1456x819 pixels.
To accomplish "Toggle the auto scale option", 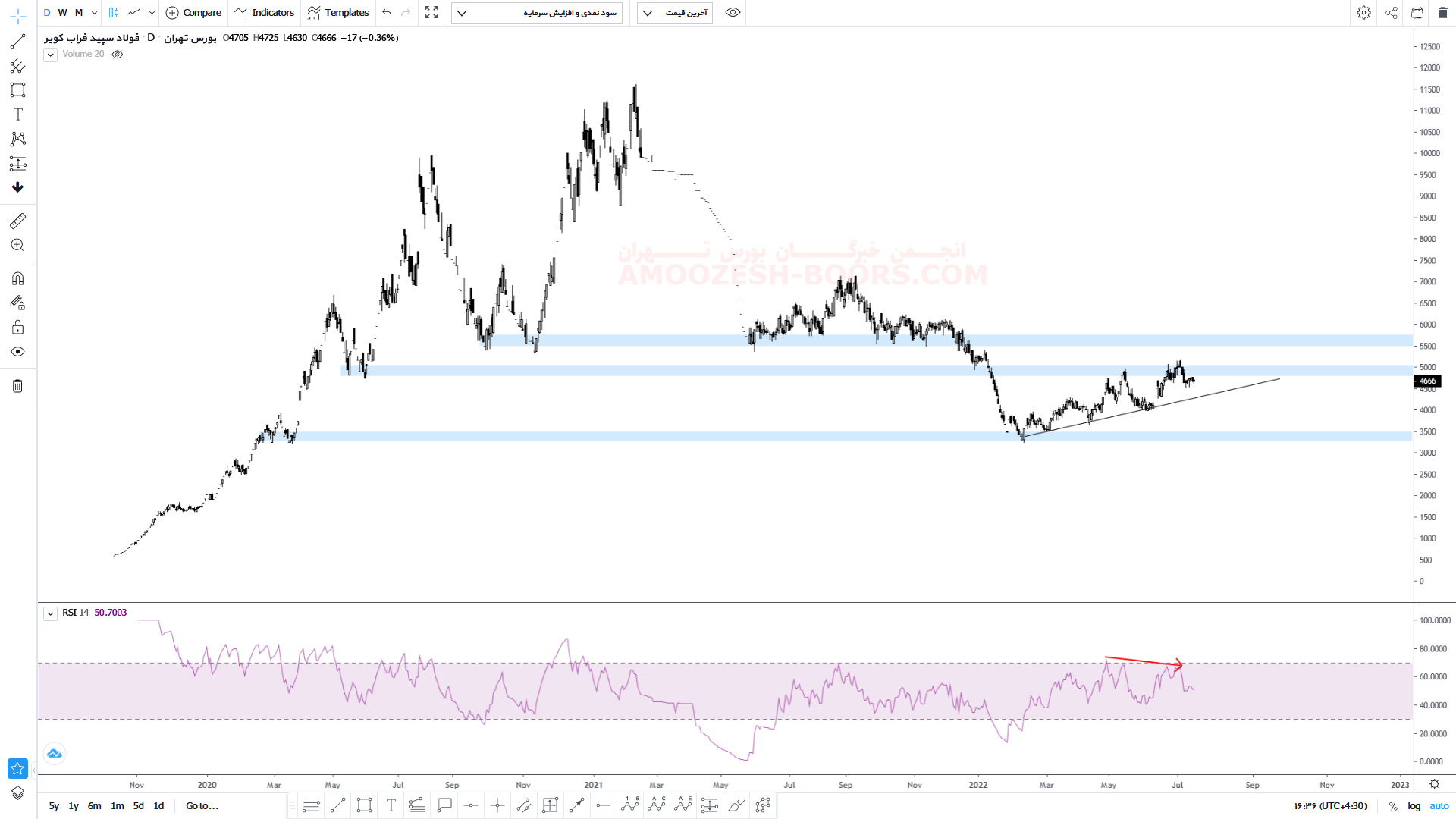I will (1439, 806).
